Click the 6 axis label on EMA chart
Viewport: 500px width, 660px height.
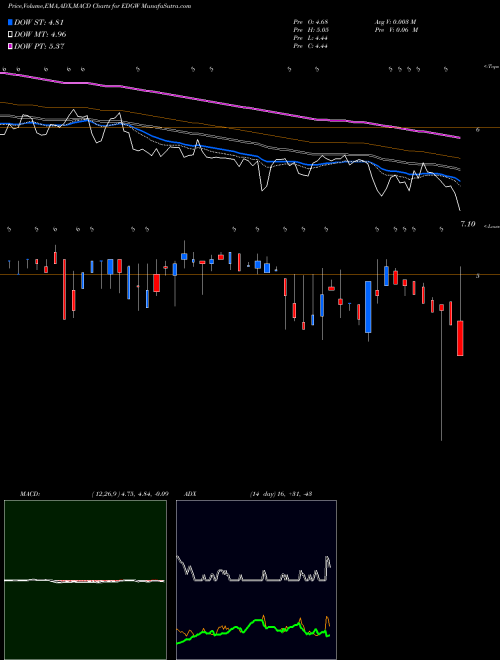click(x=477, y=130)
